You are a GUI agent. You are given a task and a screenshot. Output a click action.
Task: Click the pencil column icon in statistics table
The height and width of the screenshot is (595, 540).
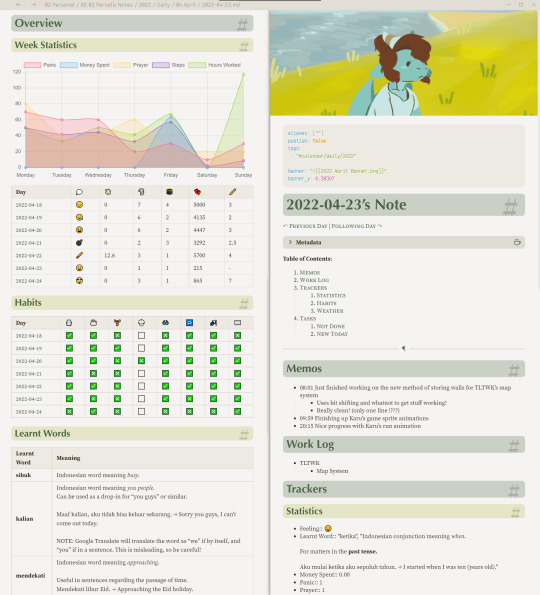[x=232, y=192]
